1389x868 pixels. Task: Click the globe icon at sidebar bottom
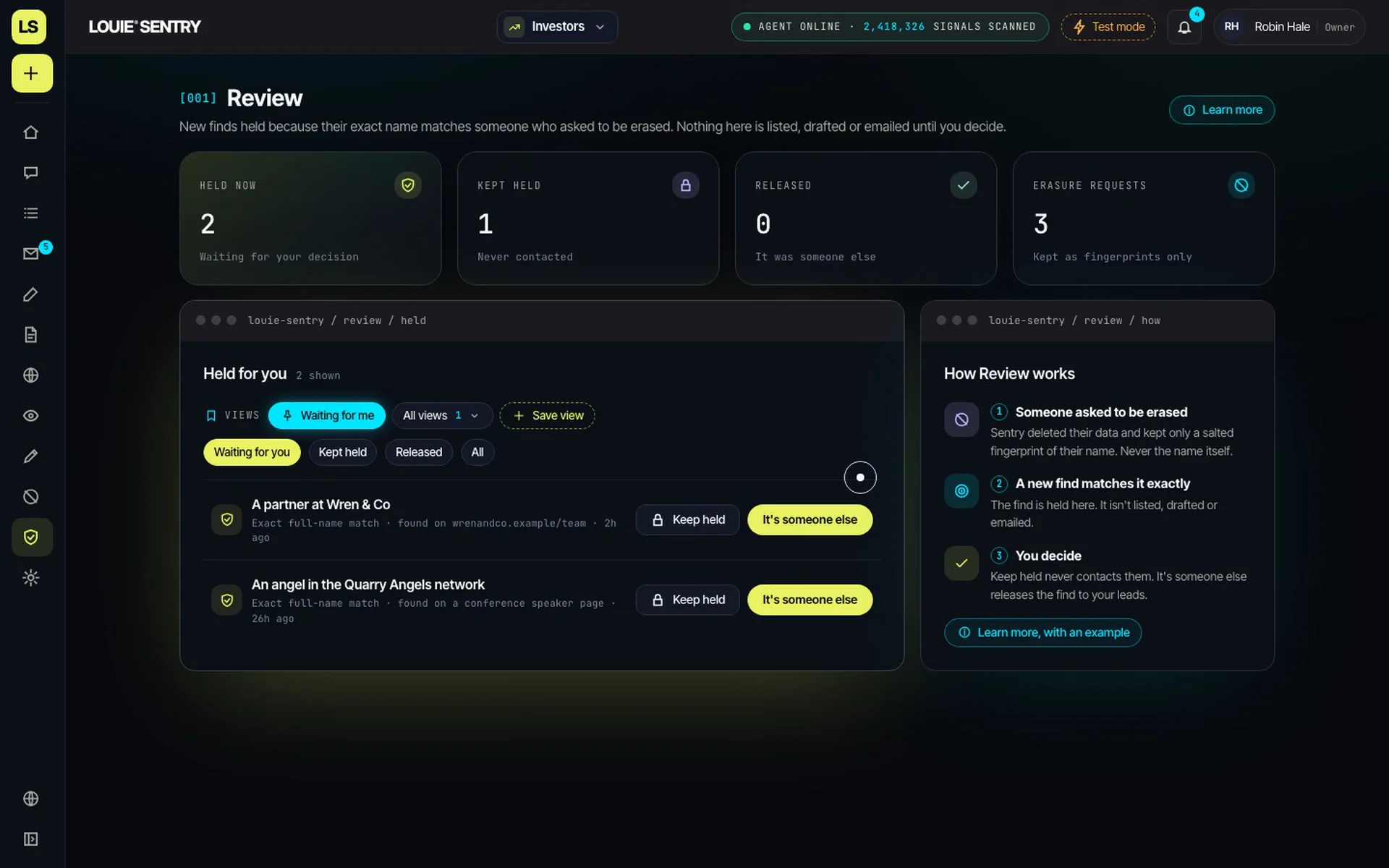coord(30,799)
